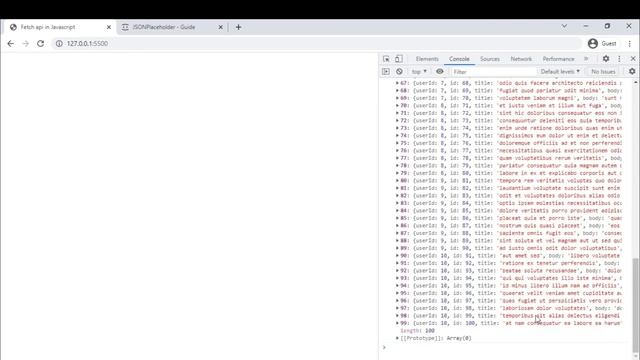Open DevTools settings gear

(606, 59)
